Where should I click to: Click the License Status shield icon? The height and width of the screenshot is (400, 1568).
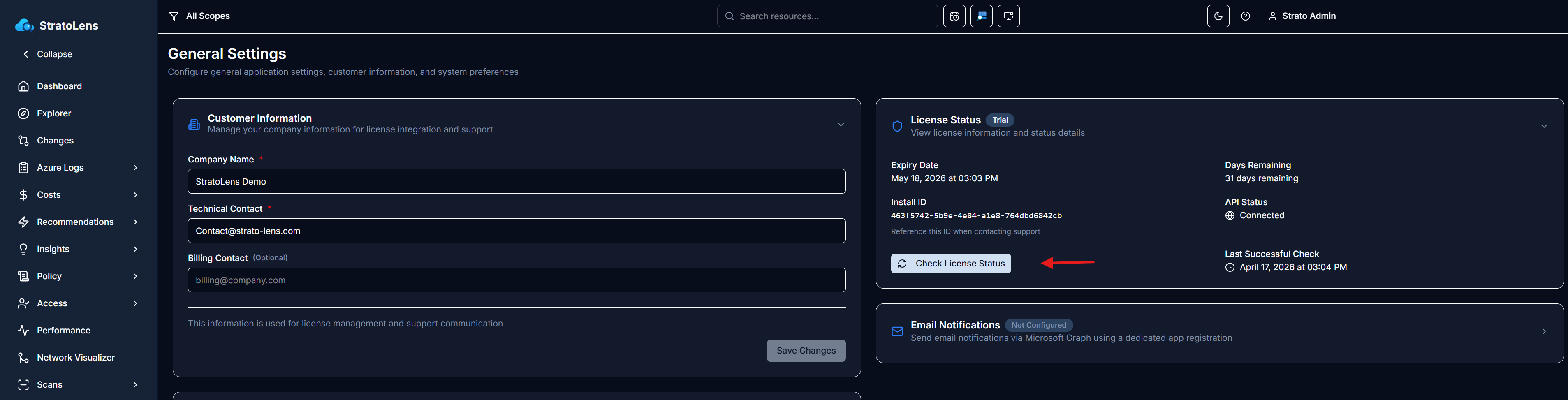[x=896, y=126]
